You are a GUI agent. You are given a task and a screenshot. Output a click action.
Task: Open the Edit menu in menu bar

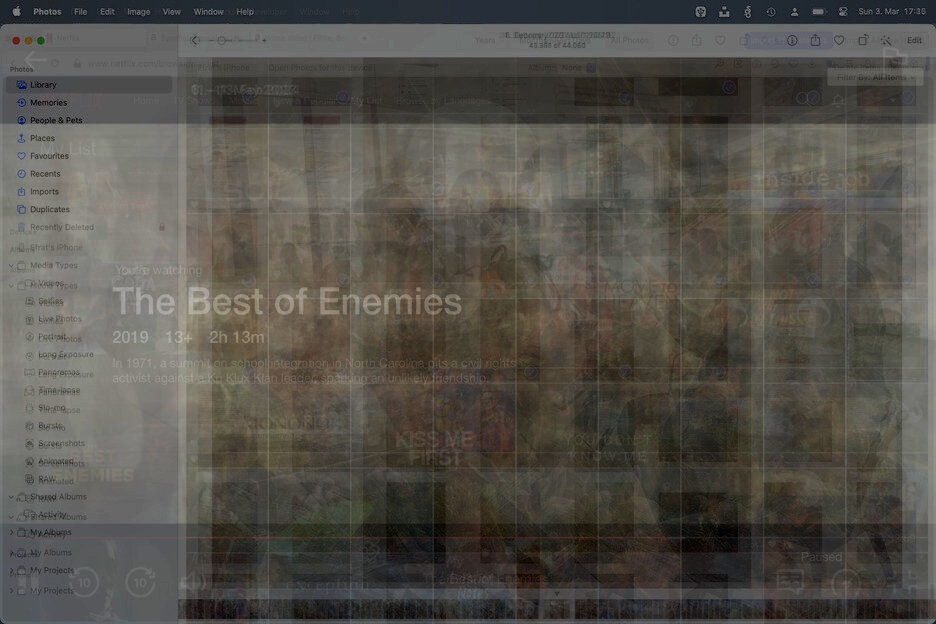point(107,11)
